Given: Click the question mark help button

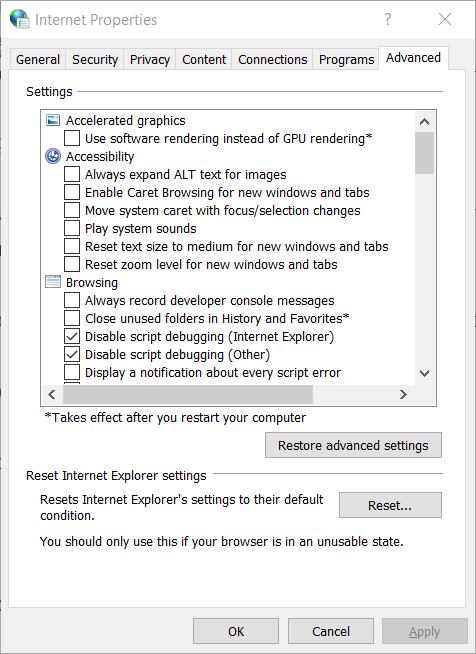Looking at the screenshot, I should pos(388,19).
